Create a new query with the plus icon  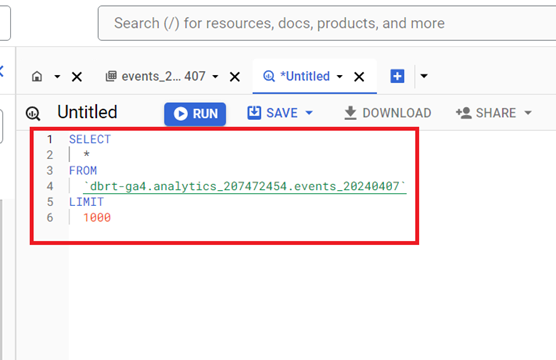click(397, 76)
